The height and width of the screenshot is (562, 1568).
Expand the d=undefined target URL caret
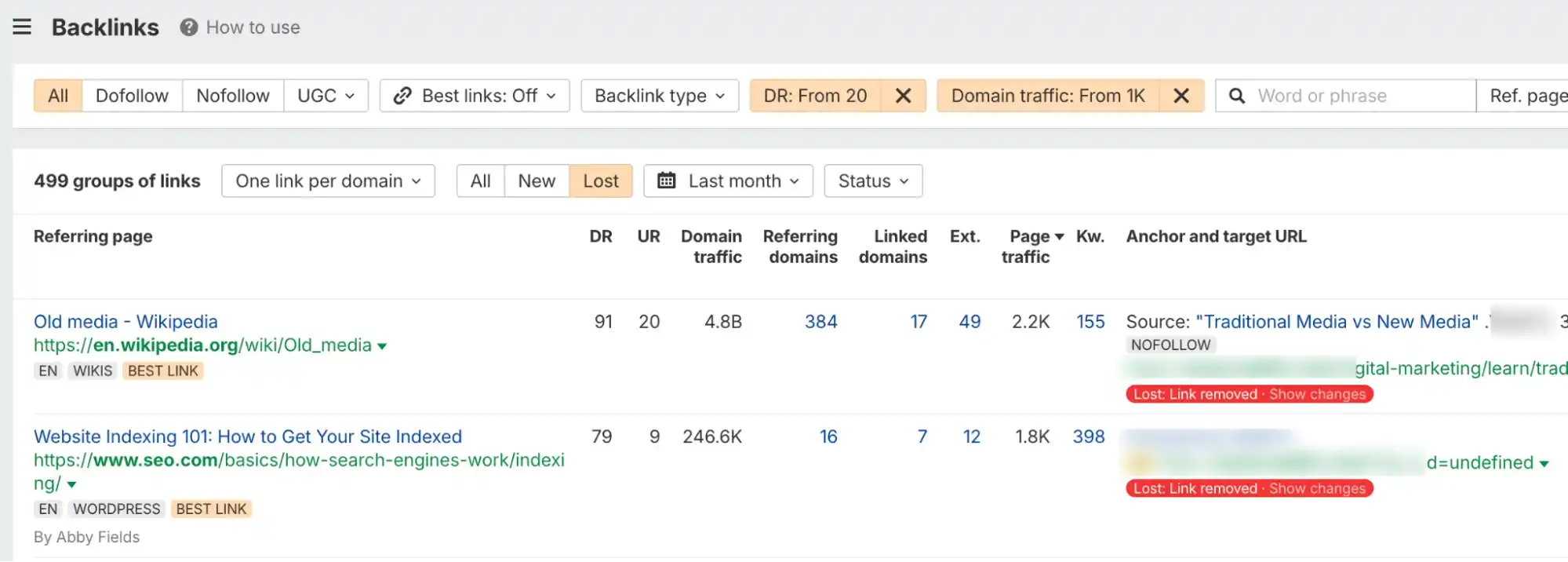click(1544, 464)
